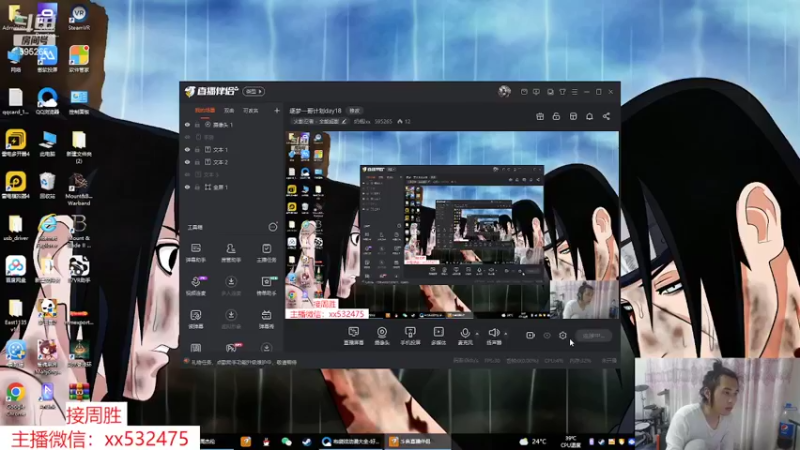Open the 弹幕助手 tool

pyautogui.click(x=195, y=253)
